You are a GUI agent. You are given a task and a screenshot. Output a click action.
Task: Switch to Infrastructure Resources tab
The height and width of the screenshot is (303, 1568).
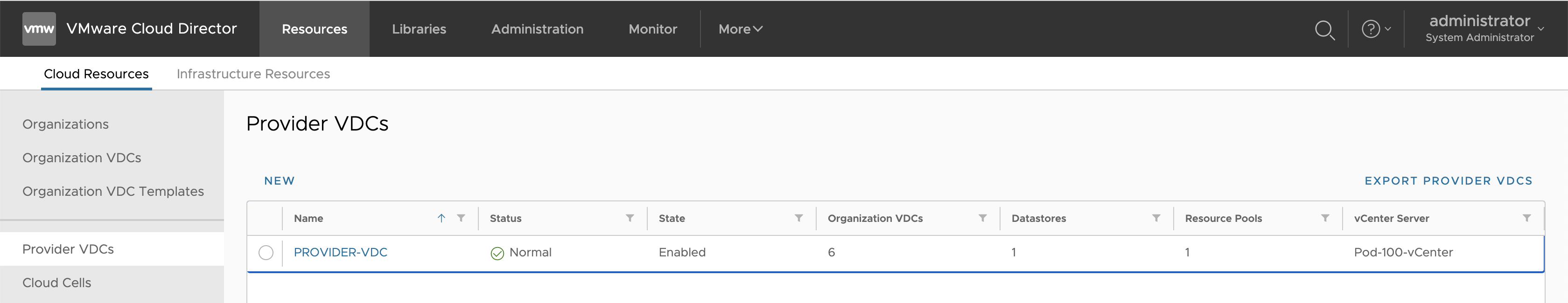pyautogui.click(x=253, y=74)
